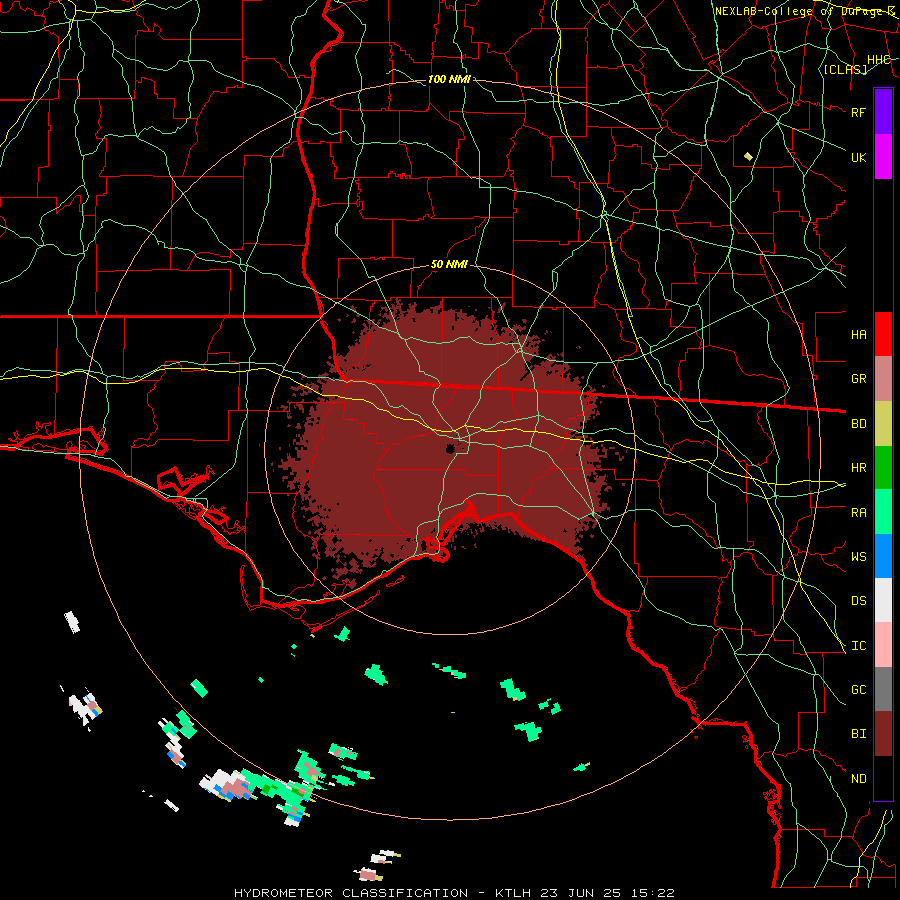Click the ND black legend swatch

coord(883,778)
